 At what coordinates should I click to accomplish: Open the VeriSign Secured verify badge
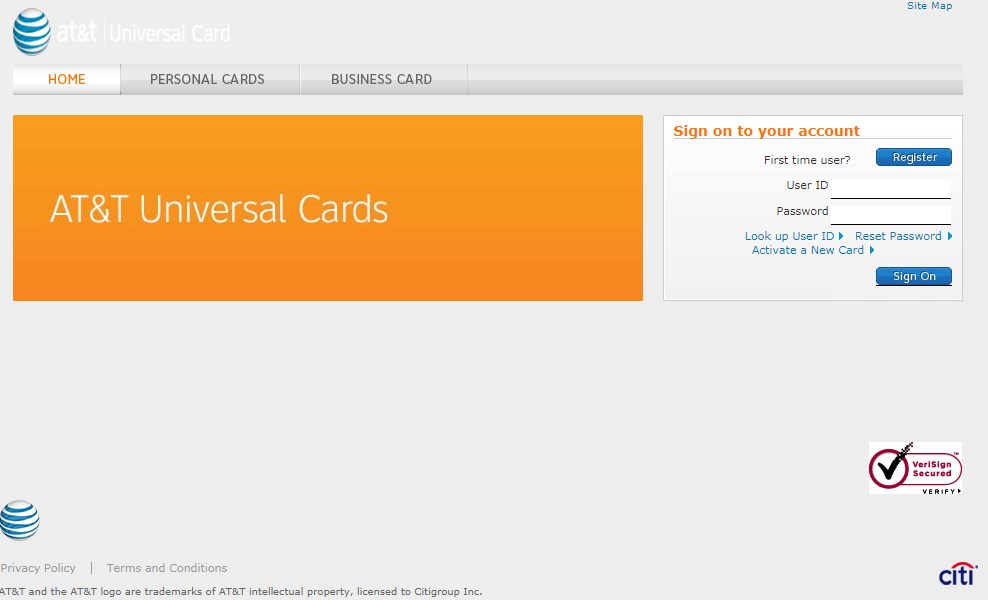(915, 468)
